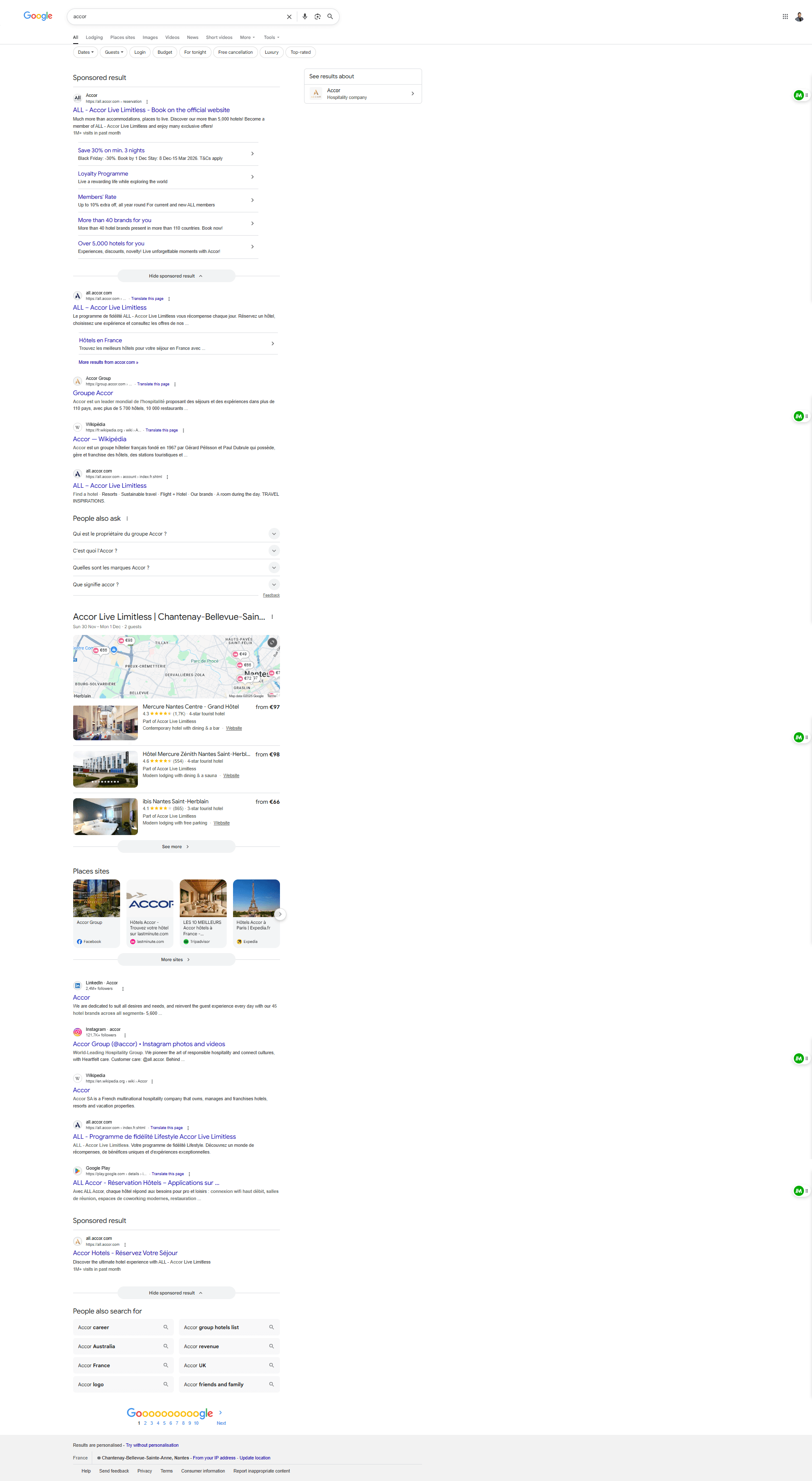Click the Mercure Nantes Centre hotel photo

pyautogui.click(x=105, y=723)
